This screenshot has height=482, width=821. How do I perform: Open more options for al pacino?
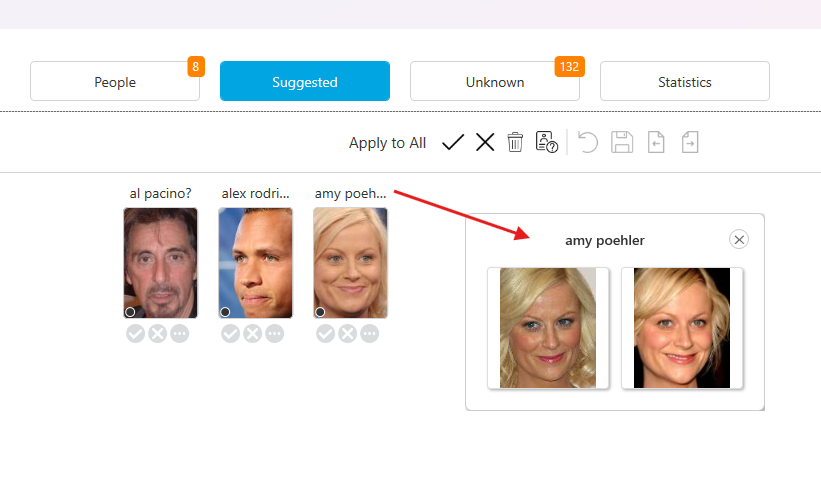(x=180, y=333)
